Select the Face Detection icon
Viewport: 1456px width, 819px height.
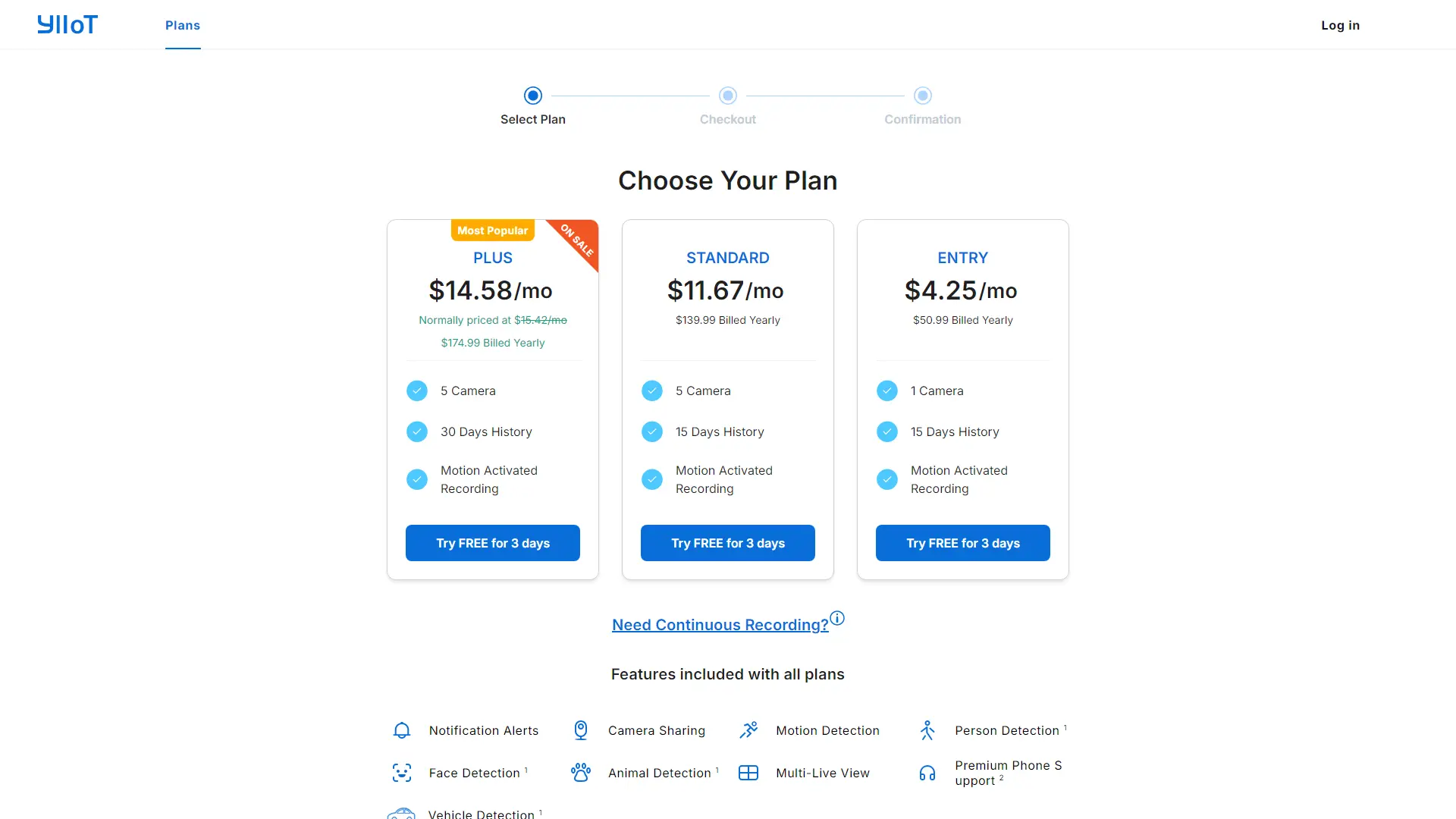pyautogui.click(x=401, y=772)
